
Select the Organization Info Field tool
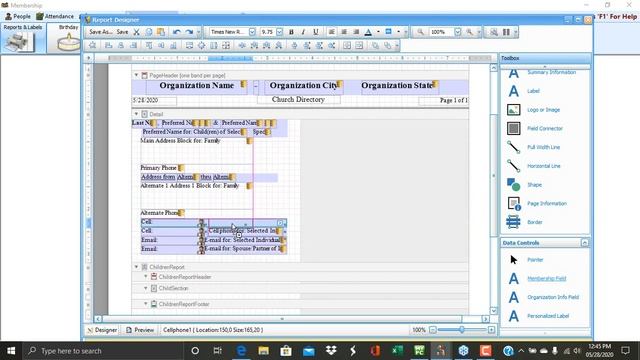pyautogui.click(x=553, y=297)
